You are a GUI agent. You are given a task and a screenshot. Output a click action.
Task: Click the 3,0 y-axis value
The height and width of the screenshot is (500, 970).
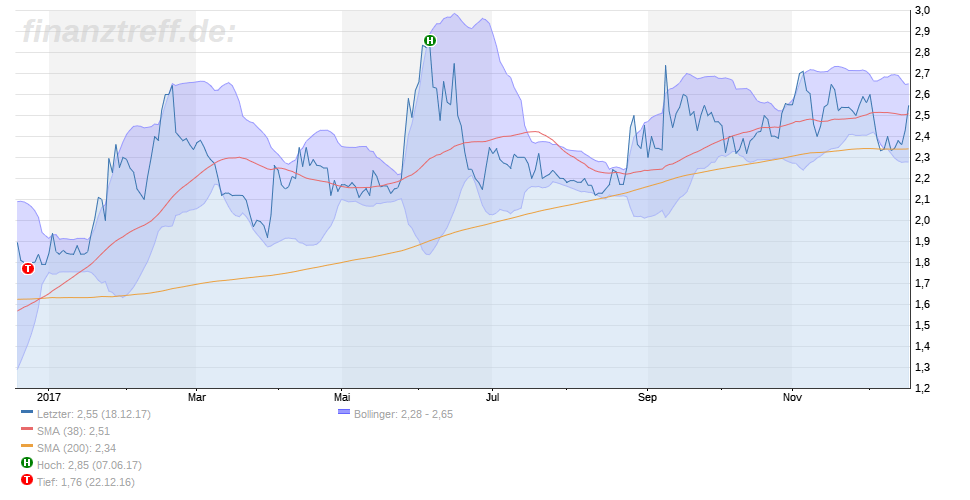point(923,10)
